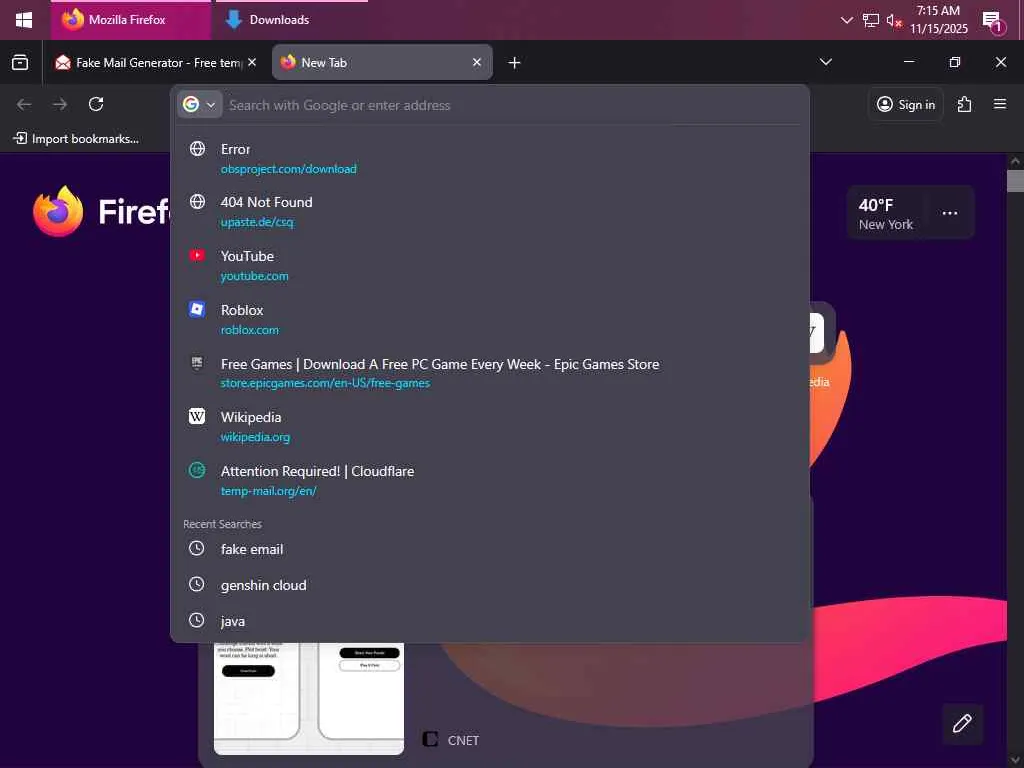
Task: Close the Fake Mail Generator tab
Action: coord(252,62)
